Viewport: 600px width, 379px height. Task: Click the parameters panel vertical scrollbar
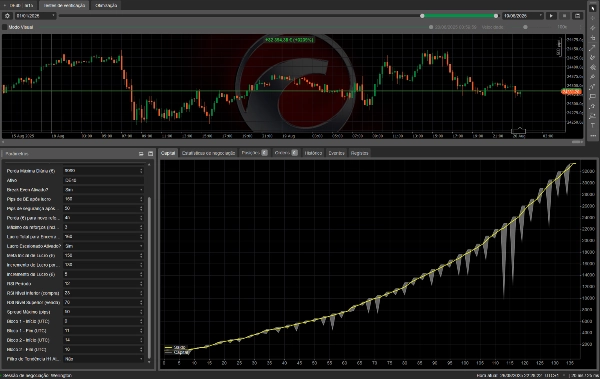pos(149,277)
